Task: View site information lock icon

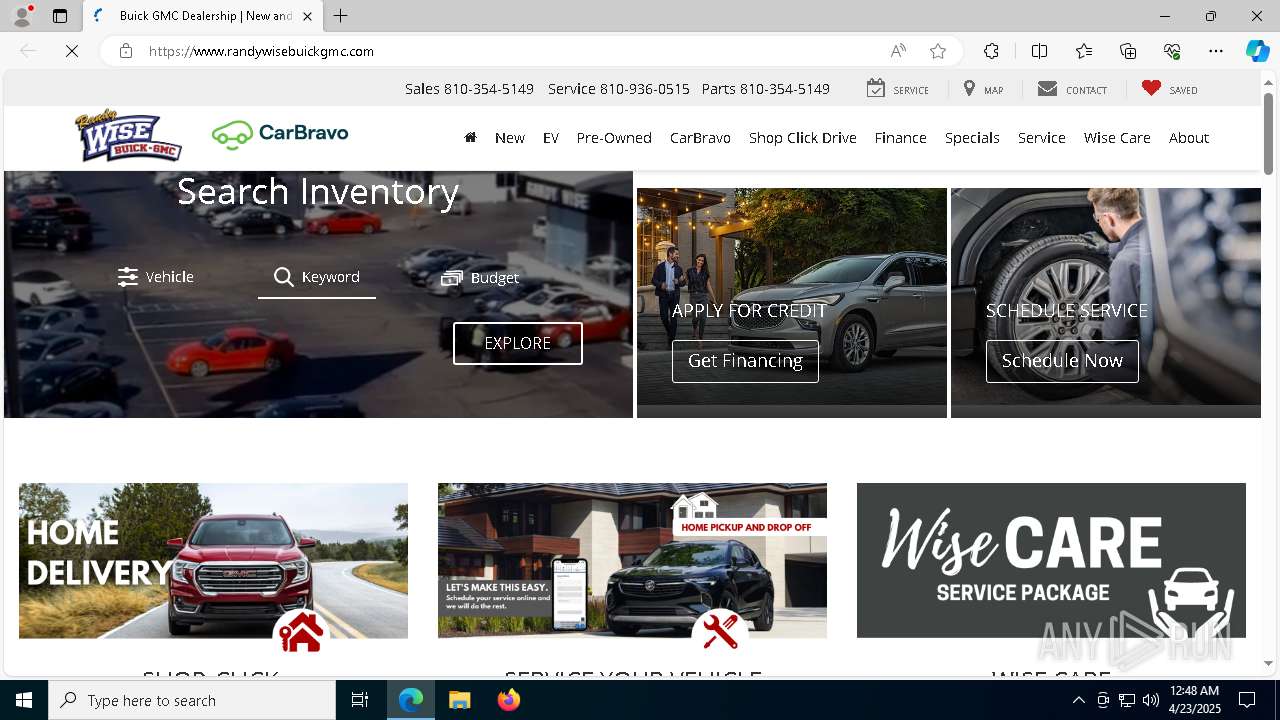Action: (x=125, y=51)
